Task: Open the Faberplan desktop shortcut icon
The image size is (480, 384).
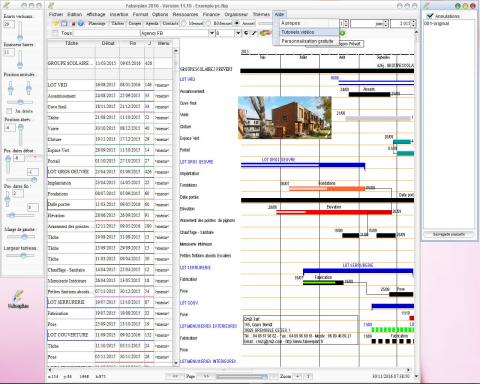Action: point(18,299)
